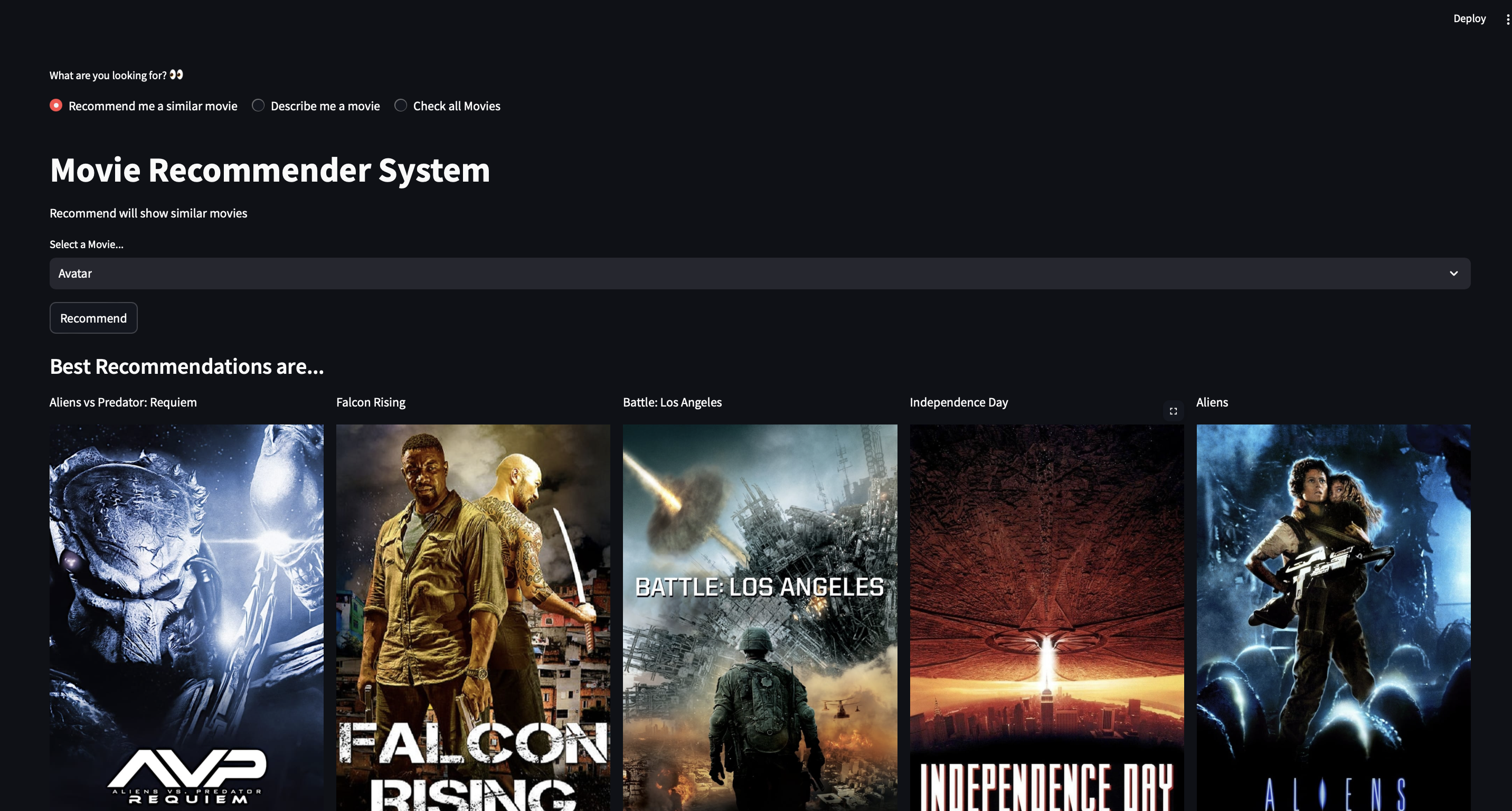Select the 'Describe me a movie' option
Screen dimensions: 1512x811
(258, 106)
